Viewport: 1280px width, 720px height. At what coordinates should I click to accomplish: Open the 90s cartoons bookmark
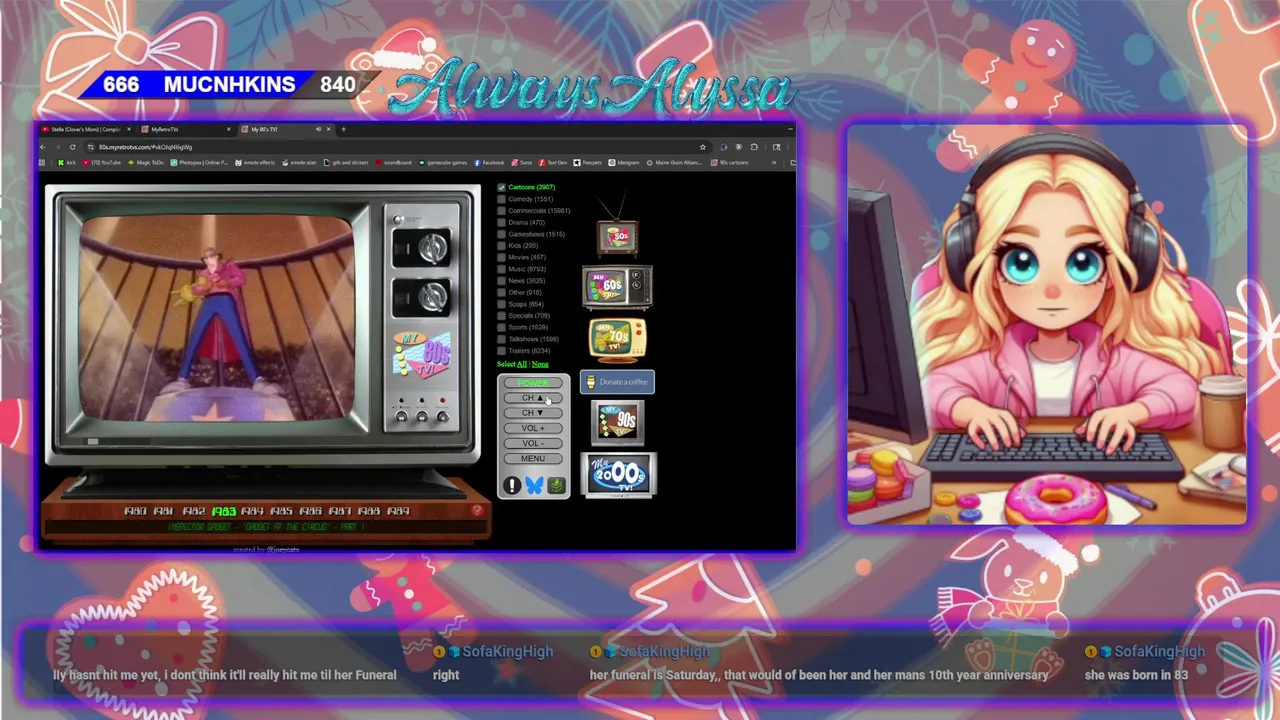point(729,162)
